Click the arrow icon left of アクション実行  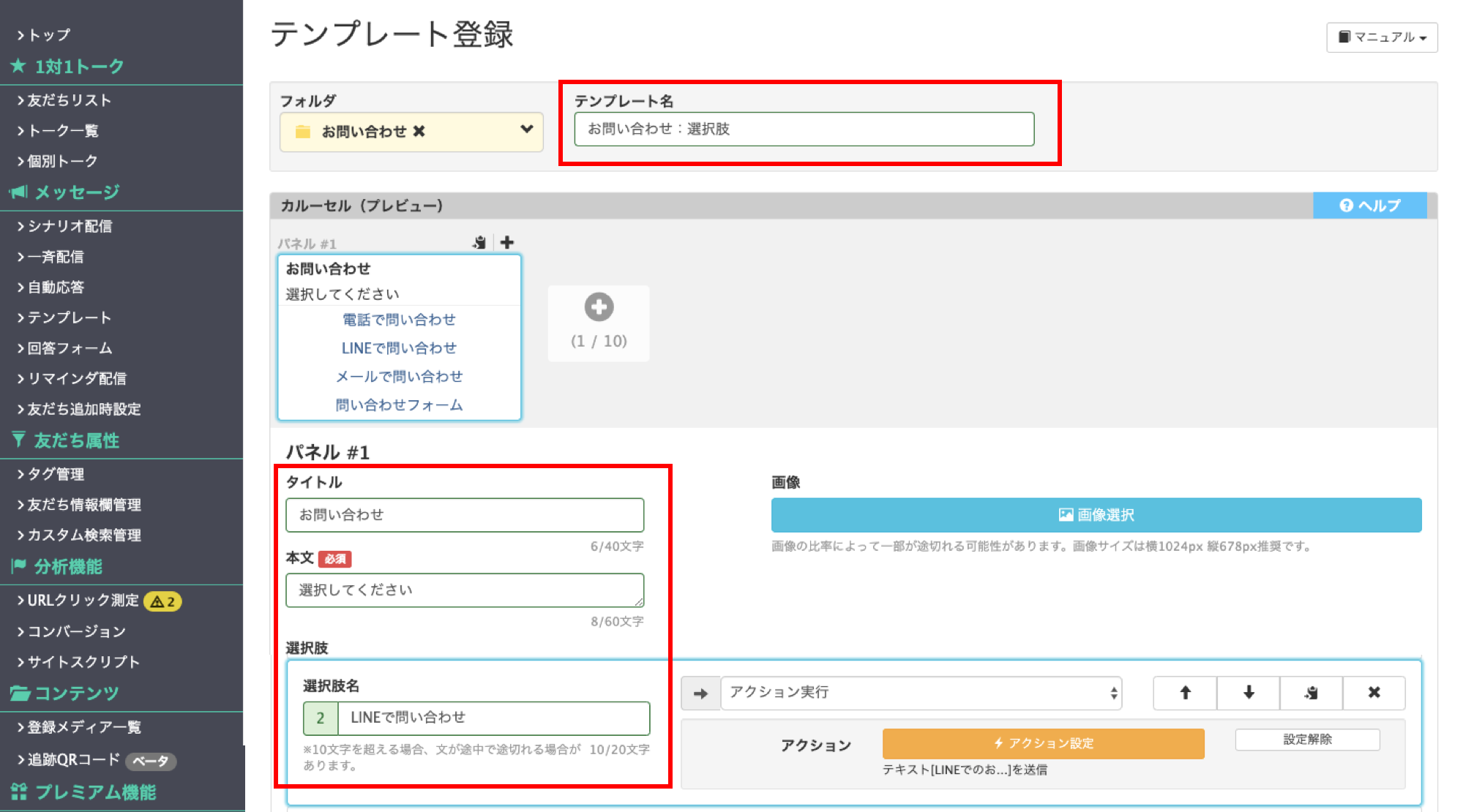[700, 693]
